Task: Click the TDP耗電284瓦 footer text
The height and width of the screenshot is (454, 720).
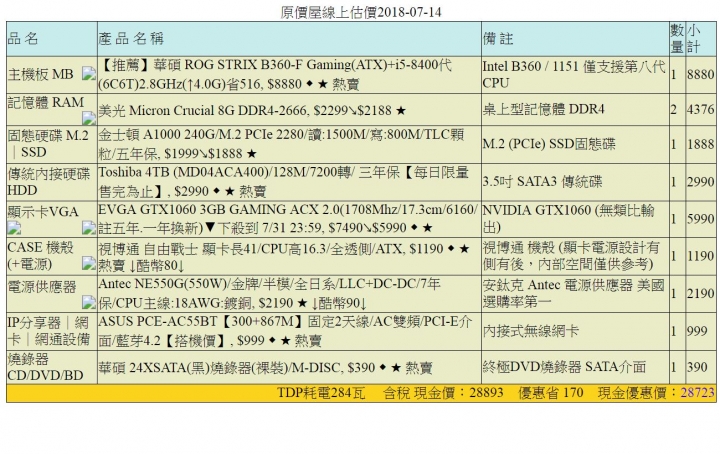Action: [x=321, y=393]
